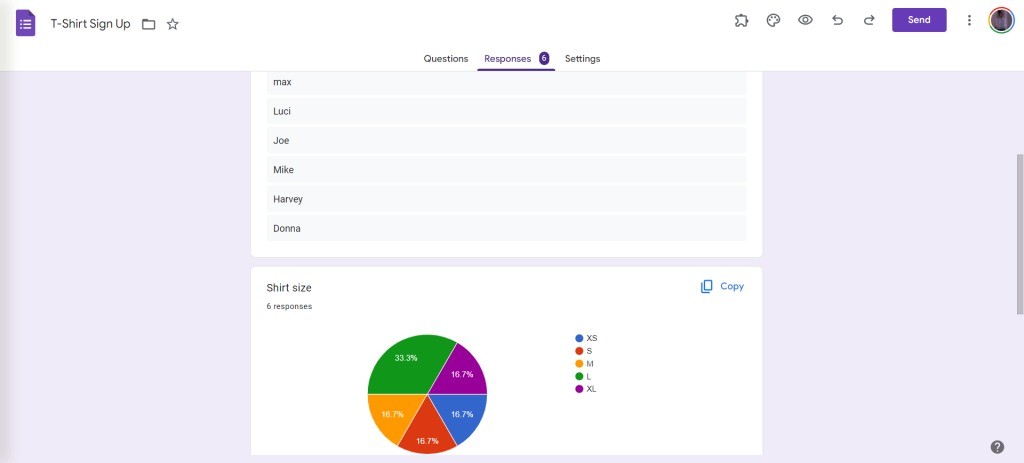
Task: Select the Responses tab
Action: point(516,59)
